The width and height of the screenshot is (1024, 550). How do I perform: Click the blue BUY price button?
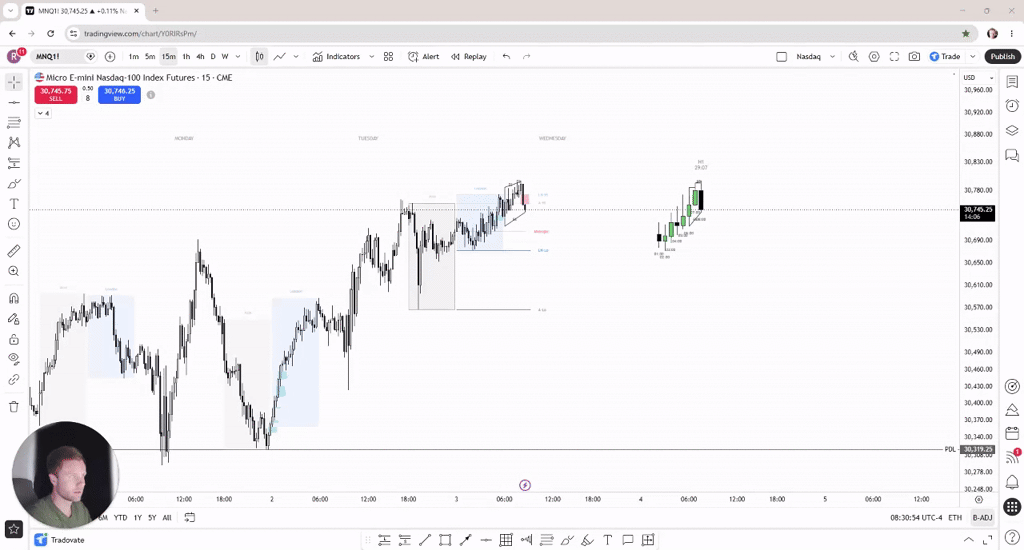pos(120,95)
